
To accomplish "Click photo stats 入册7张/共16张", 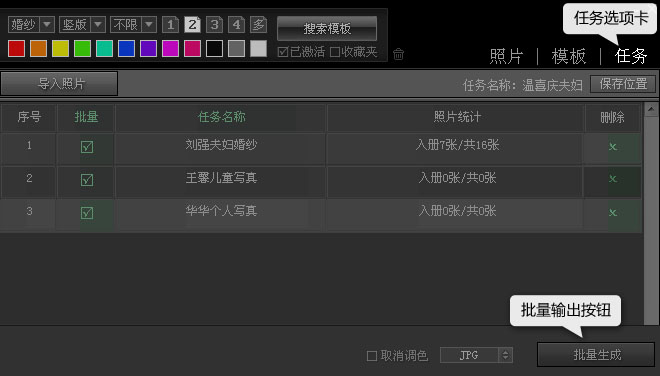I will (457, 145).
